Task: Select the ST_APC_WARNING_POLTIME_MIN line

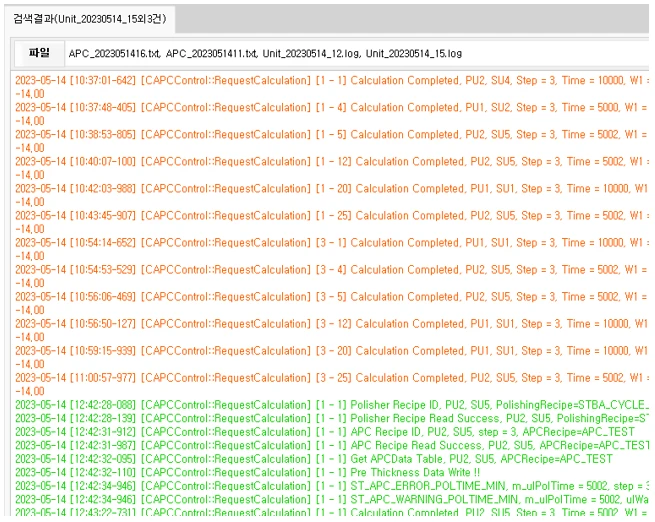Action: [x=332, y=499]
